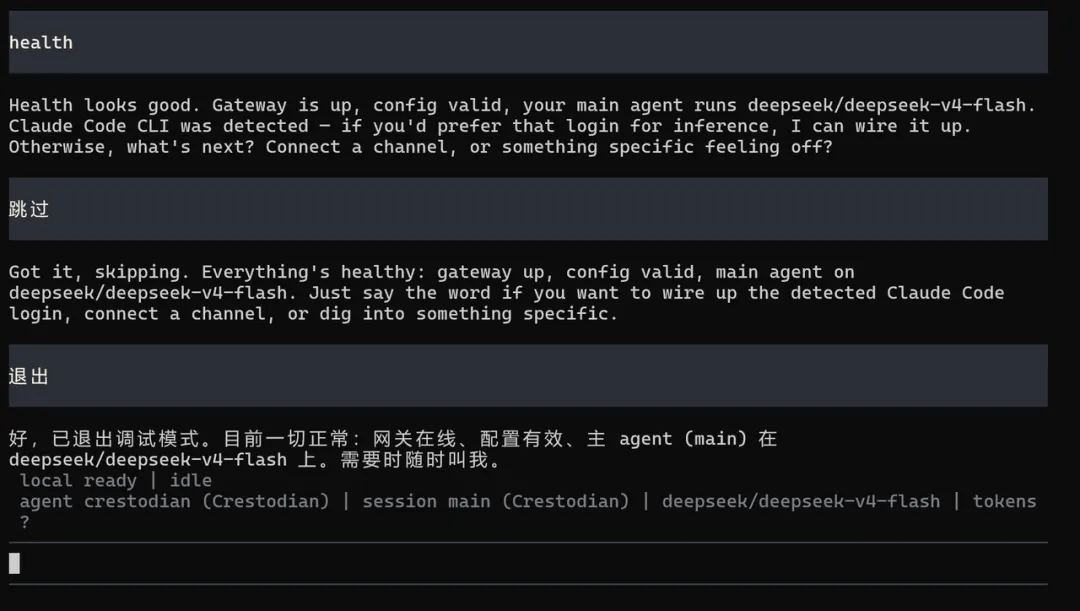Screen dimensions: 1080x611
Task: Click the empty input line right of the cursor
Action: (534, 563)
